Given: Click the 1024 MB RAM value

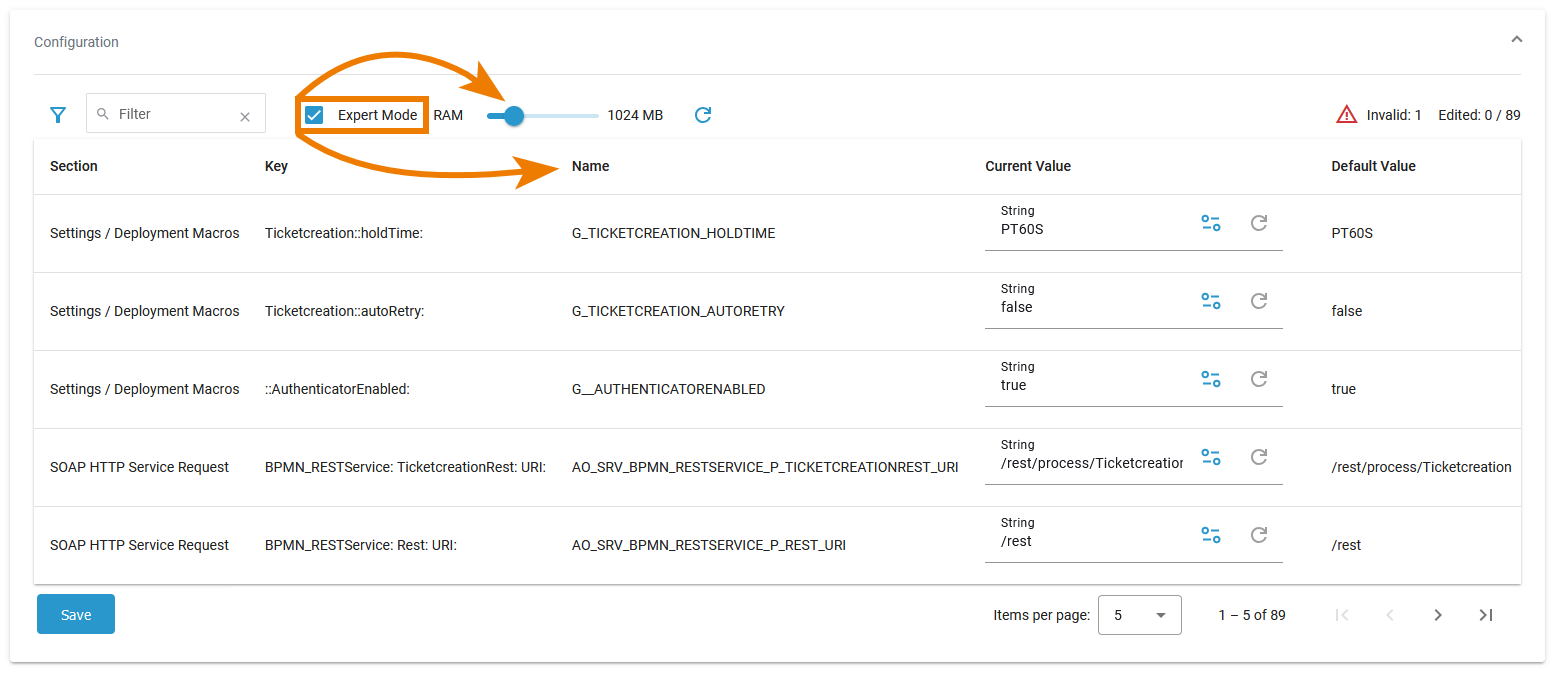Looking at the screenshot, I should pos(635,115).
